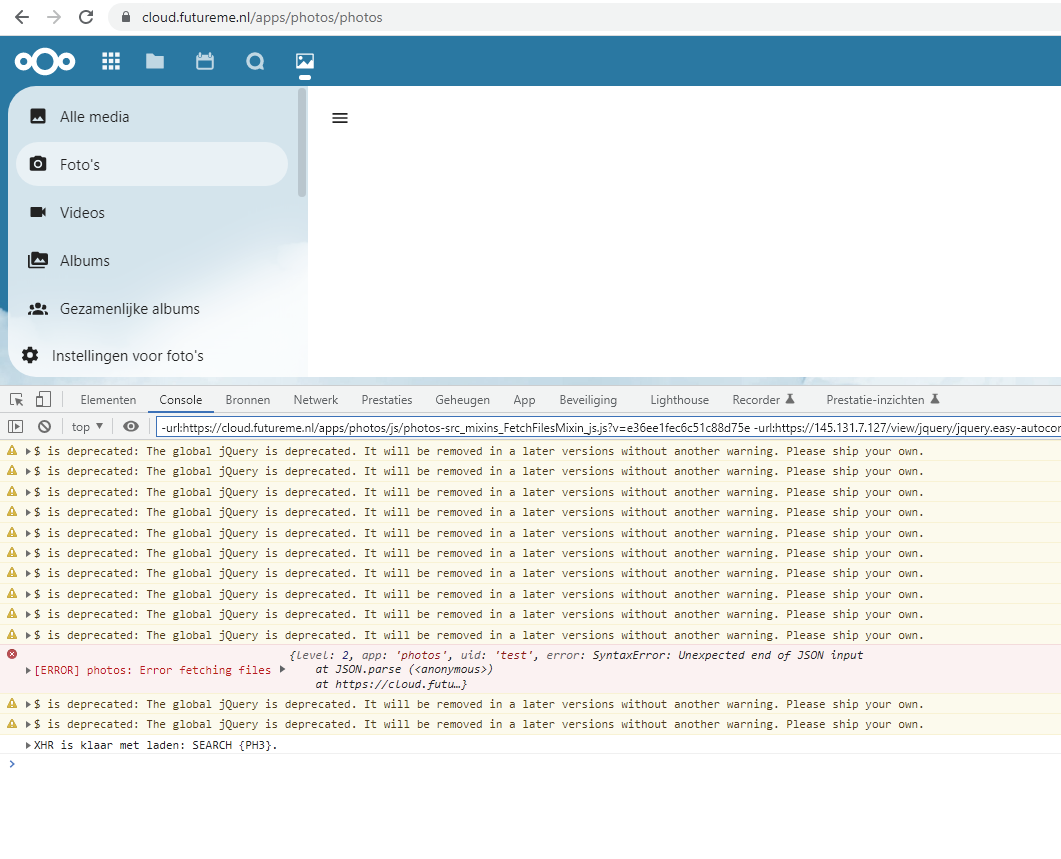The image size is (1061, 859).
Task: Click the Nextcloud logo icon
Action: click(45, 62)
